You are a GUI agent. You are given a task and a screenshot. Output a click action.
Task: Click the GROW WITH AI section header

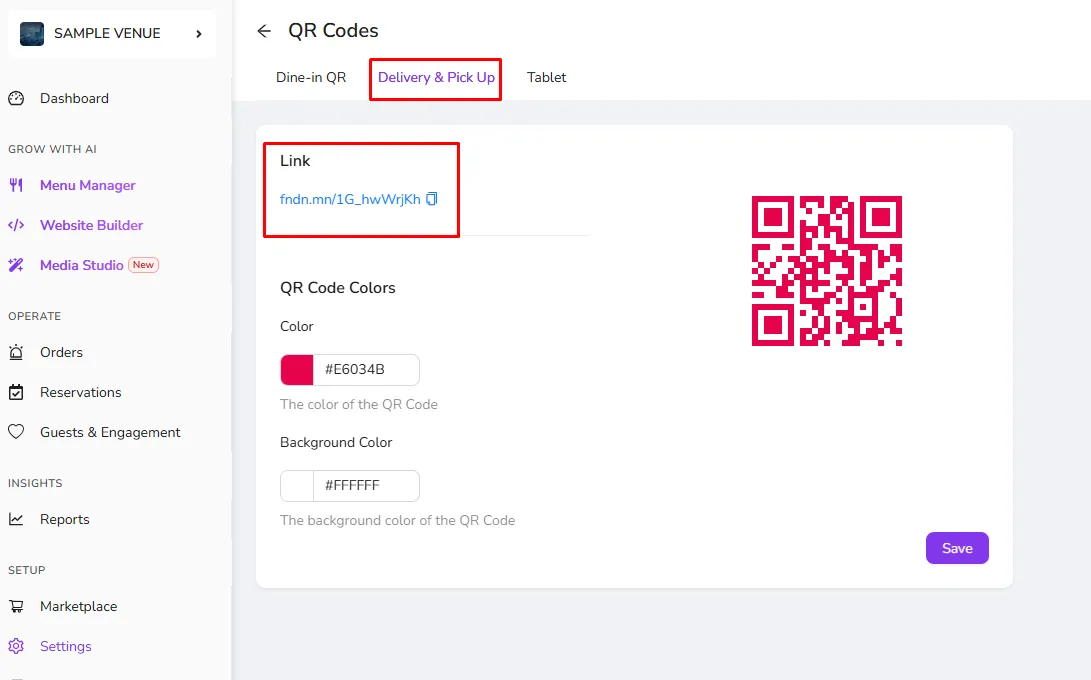[x=52, y=149]
